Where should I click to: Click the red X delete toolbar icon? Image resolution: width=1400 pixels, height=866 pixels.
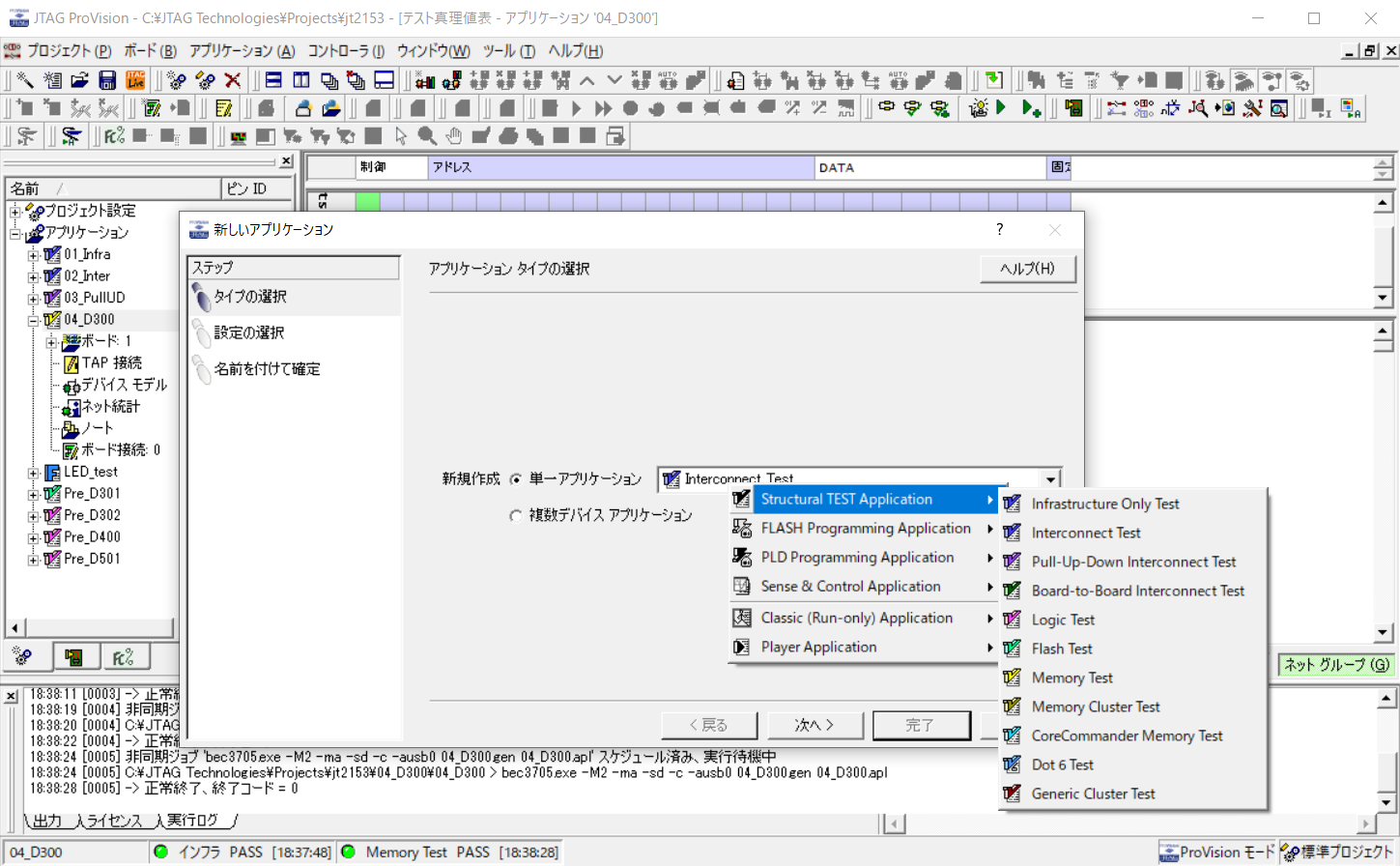(233, 80)
